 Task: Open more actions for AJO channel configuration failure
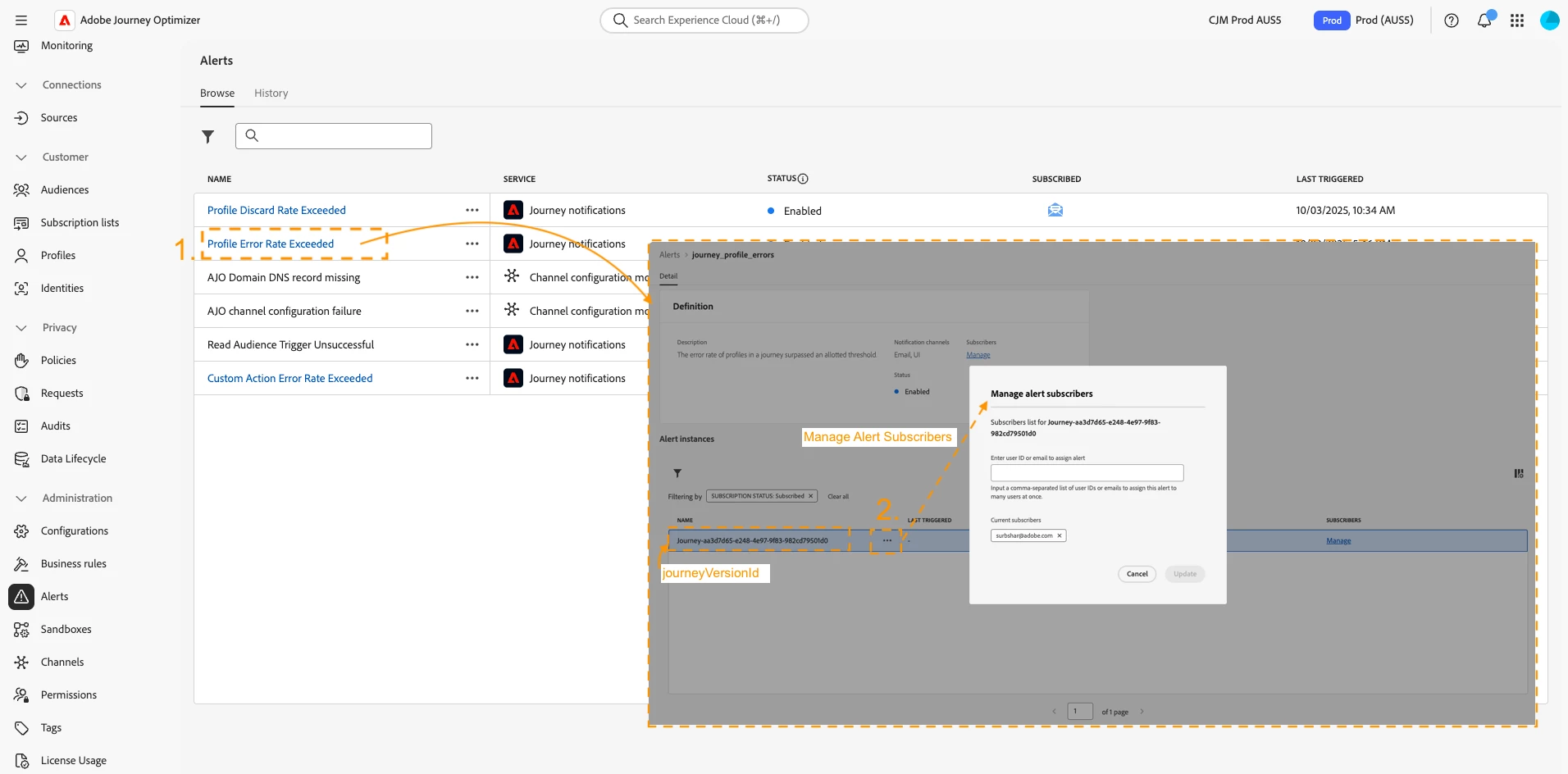pyautogui.click(x=472, y=312)
